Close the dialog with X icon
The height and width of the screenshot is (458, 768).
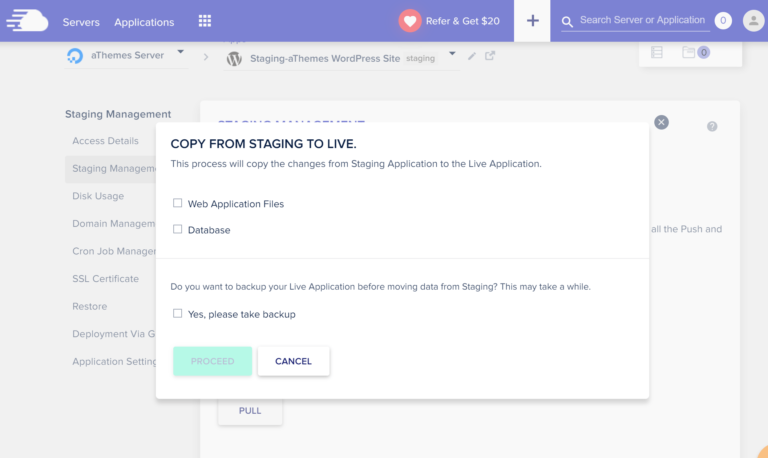pos(661,122)
